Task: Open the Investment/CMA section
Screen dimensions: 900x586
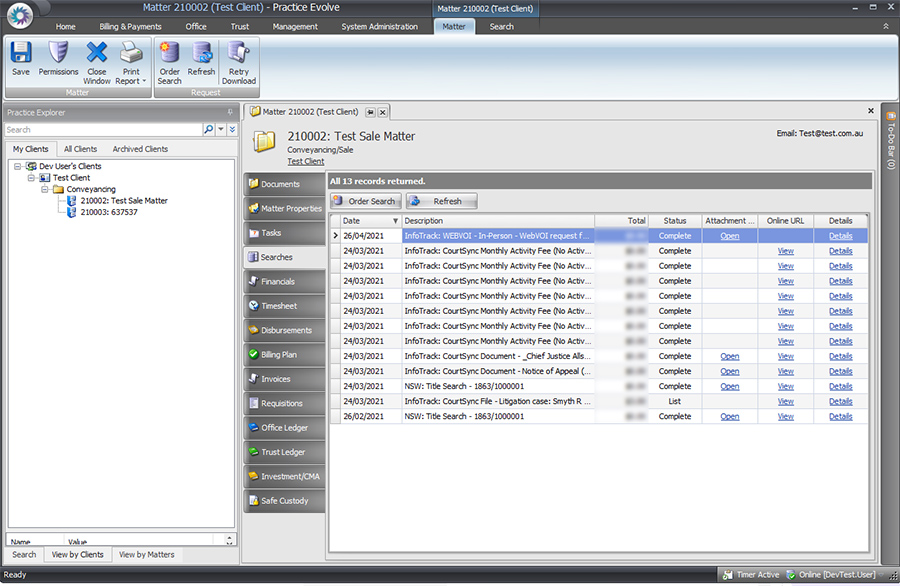Action: pos(284,476)
